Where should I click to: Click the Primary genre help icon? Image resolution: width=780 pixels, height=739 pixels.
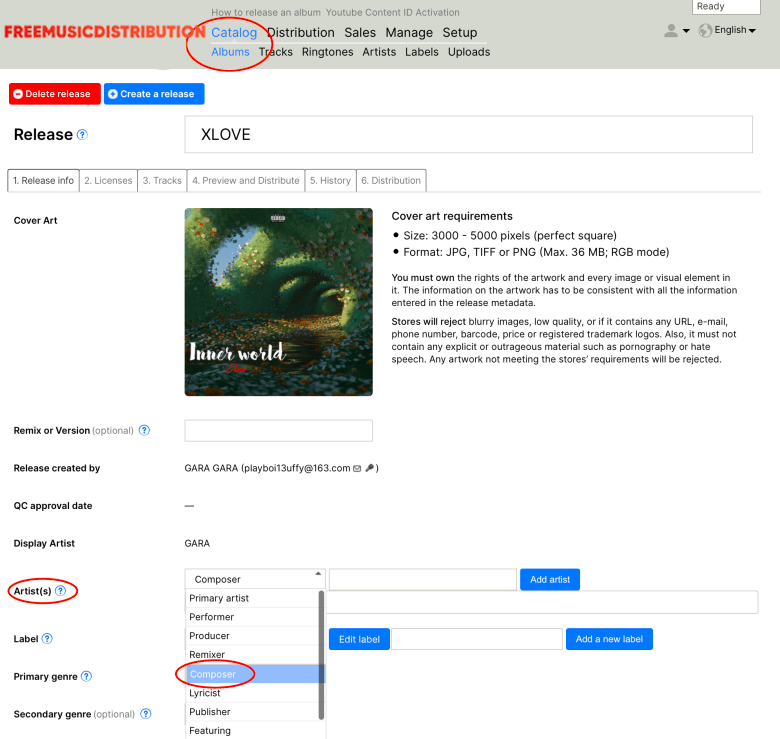coord(86,677)
